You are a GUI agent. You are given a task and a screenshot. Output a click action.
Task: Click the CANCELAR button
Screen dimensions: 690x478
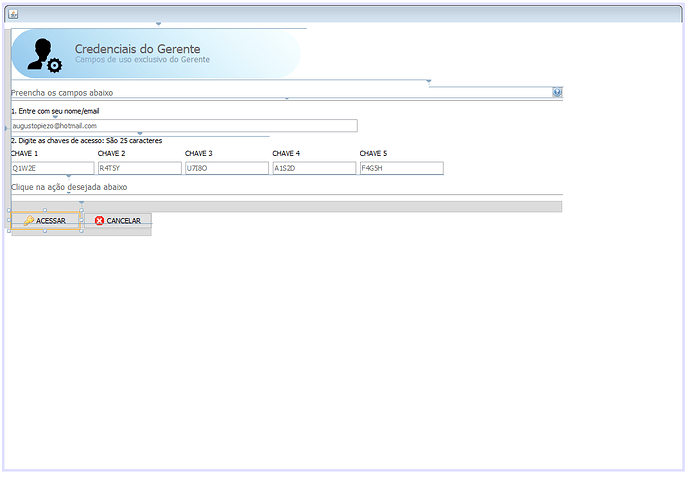(x=118, y=221)
